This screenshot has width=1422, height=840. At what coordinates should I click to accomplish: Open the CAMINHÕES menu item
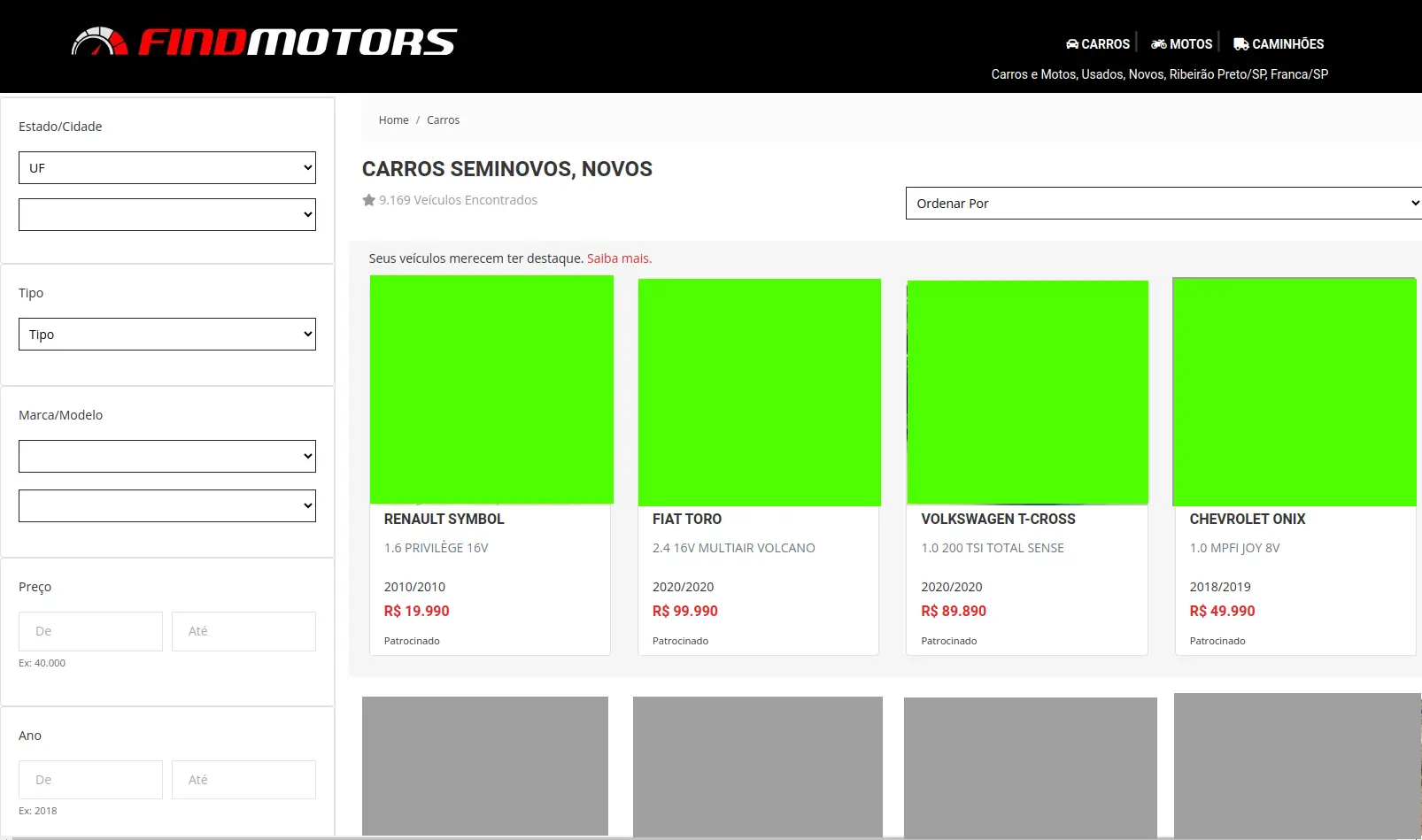coord(1279,44)
